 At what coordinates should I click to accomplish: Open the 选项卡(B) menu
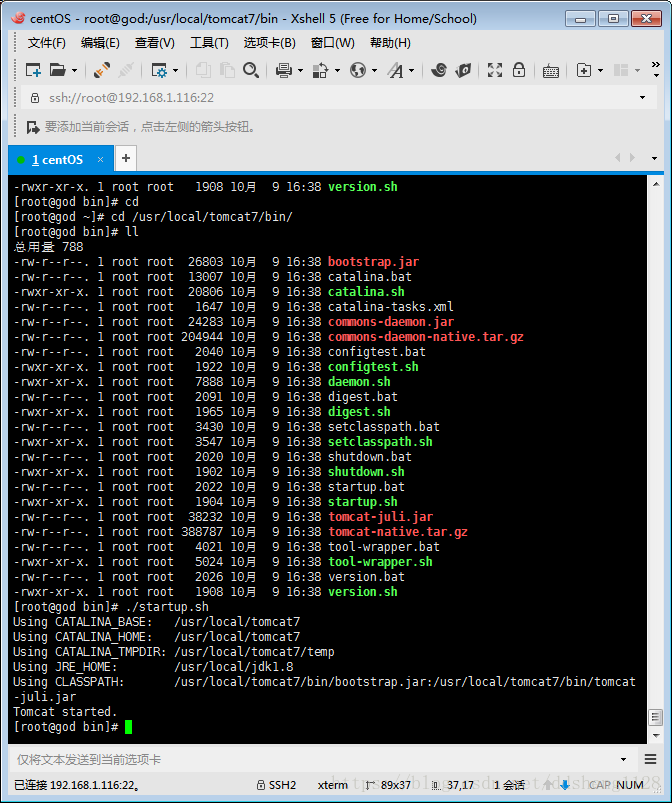pos(269,43)
